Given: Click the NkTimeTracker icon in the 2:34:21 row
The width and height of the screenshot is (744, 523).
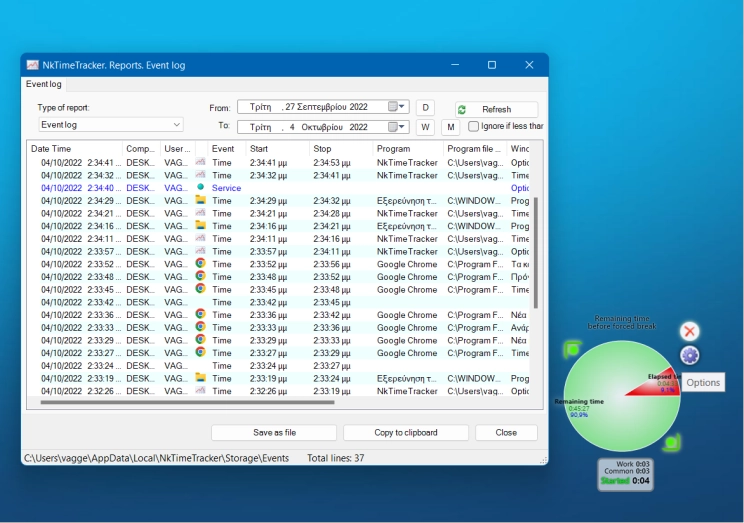Looking at the screenshot, I should (201, 213).
